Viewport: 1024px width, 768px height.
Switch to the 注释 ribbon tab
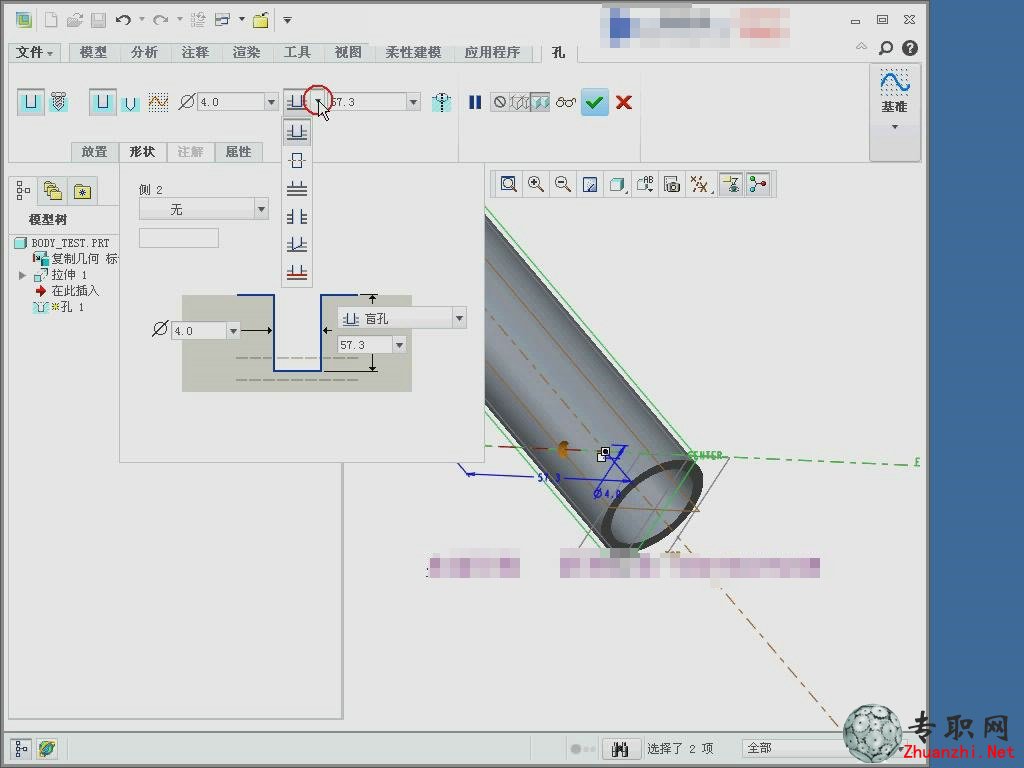click(195, 52)
